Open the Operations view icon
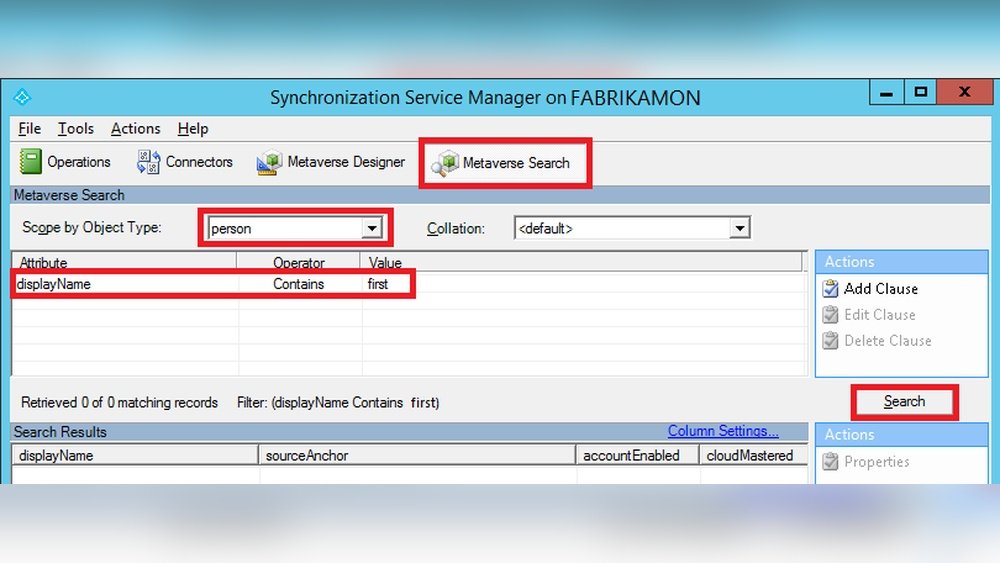 click(x=30, y=162)
